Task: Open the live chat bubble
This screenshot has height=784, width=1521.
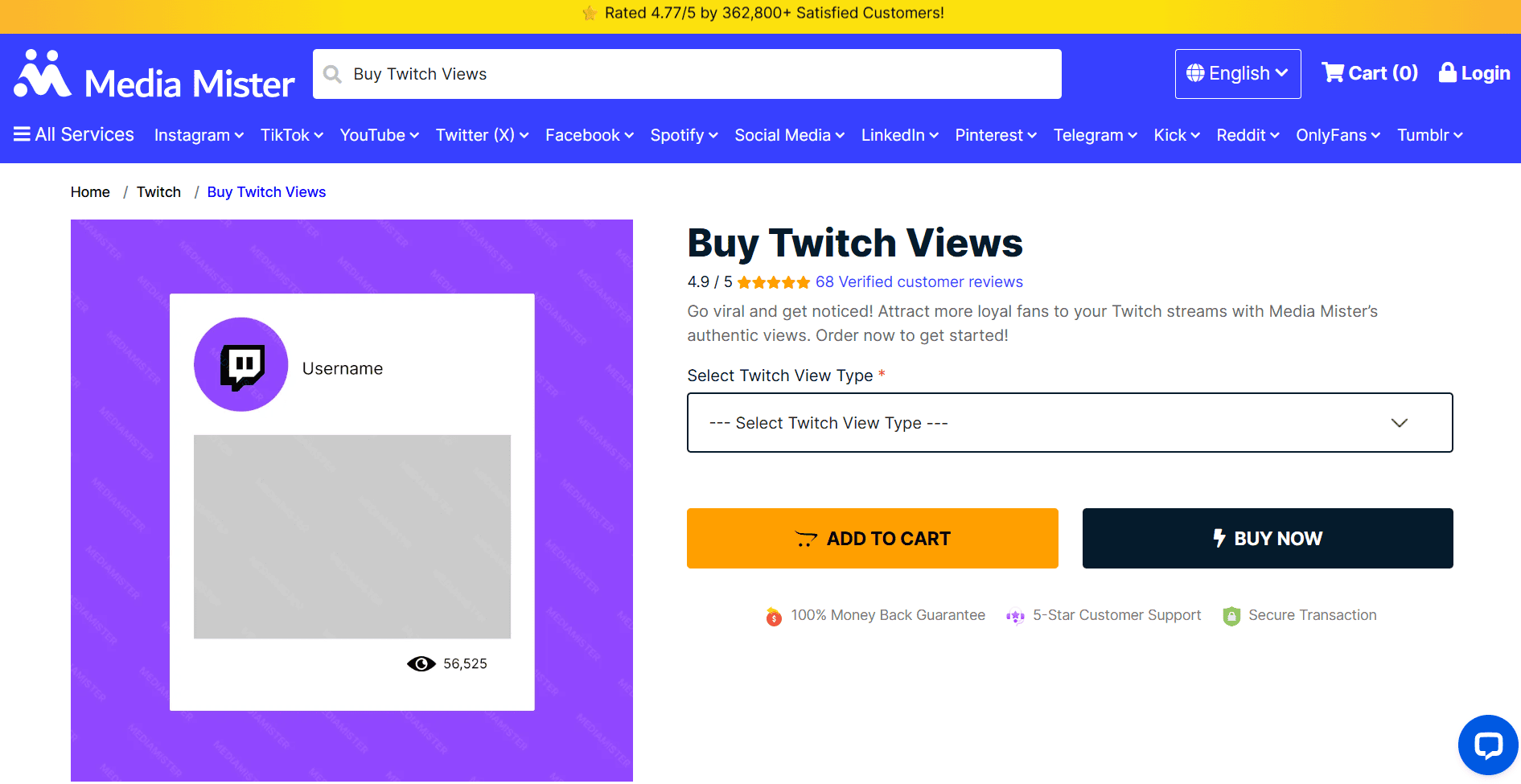Action: pos(1488,745)
